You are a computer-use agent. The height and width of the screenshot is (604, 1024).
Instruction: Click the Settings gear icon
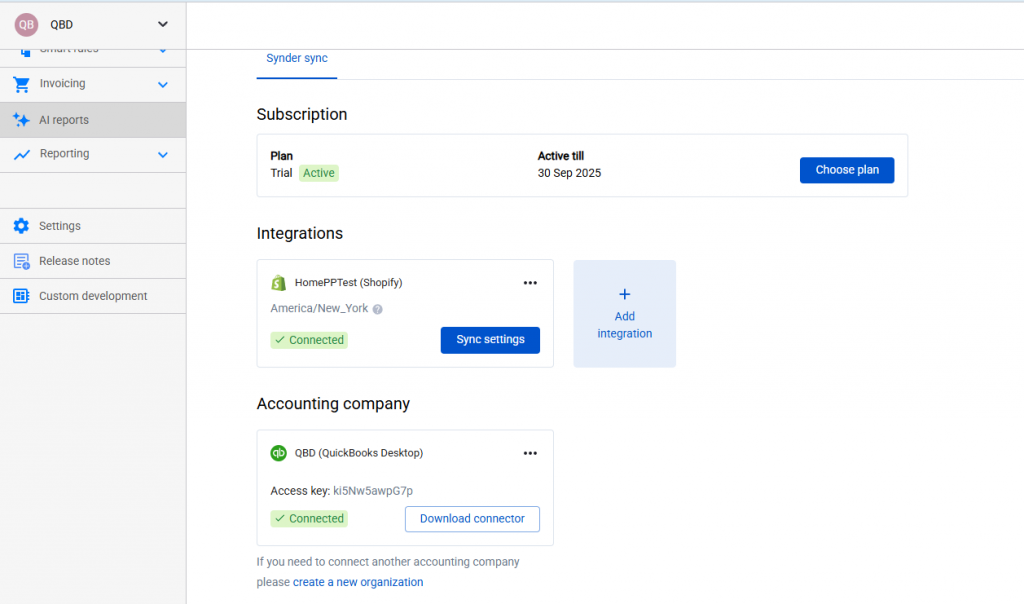tap(21, 226)
